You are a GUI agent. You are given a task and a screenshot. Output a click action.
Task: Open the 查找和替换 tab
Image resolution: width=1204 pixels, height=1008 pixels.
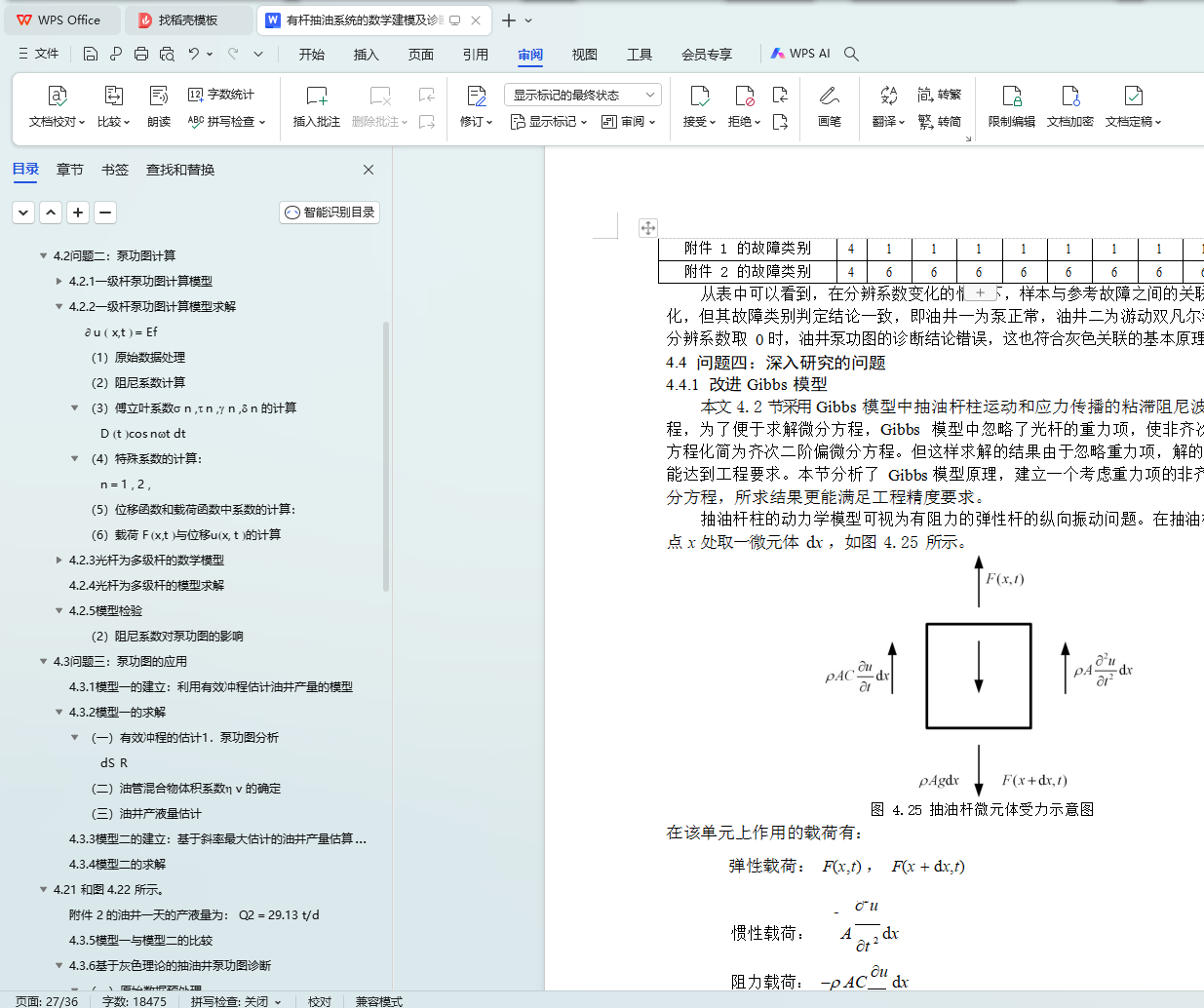180,170
